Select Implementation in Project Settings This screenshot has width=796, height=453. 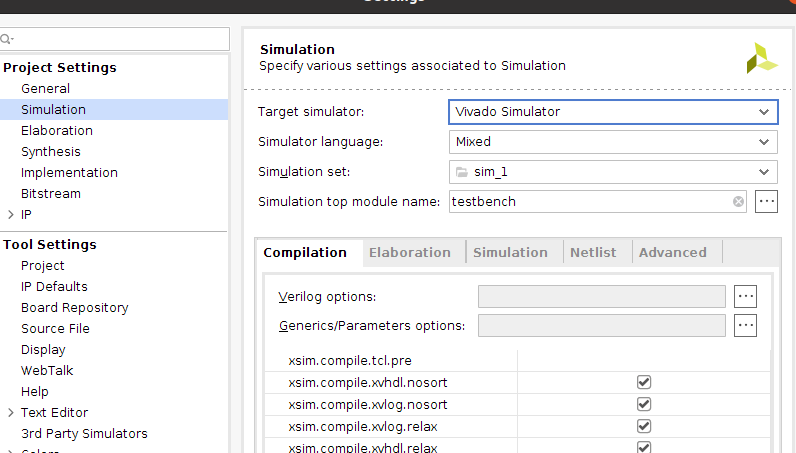(70, 173)
